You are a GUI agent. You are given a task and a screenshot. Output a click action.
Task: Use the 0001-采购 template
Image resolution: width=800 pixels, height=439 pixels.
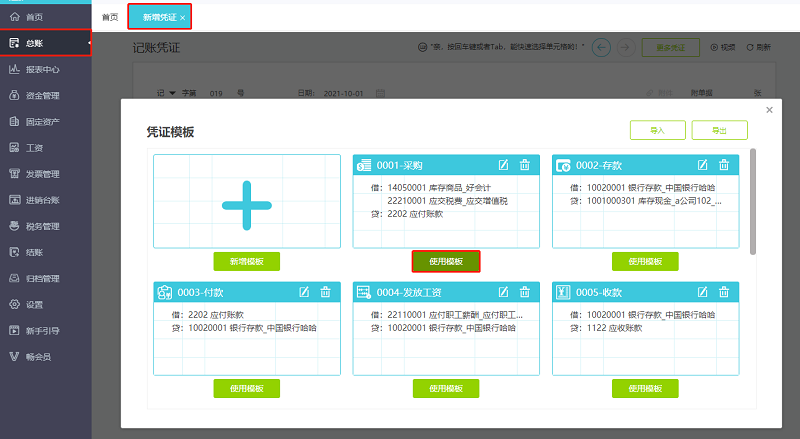click(x=446, y=261)
